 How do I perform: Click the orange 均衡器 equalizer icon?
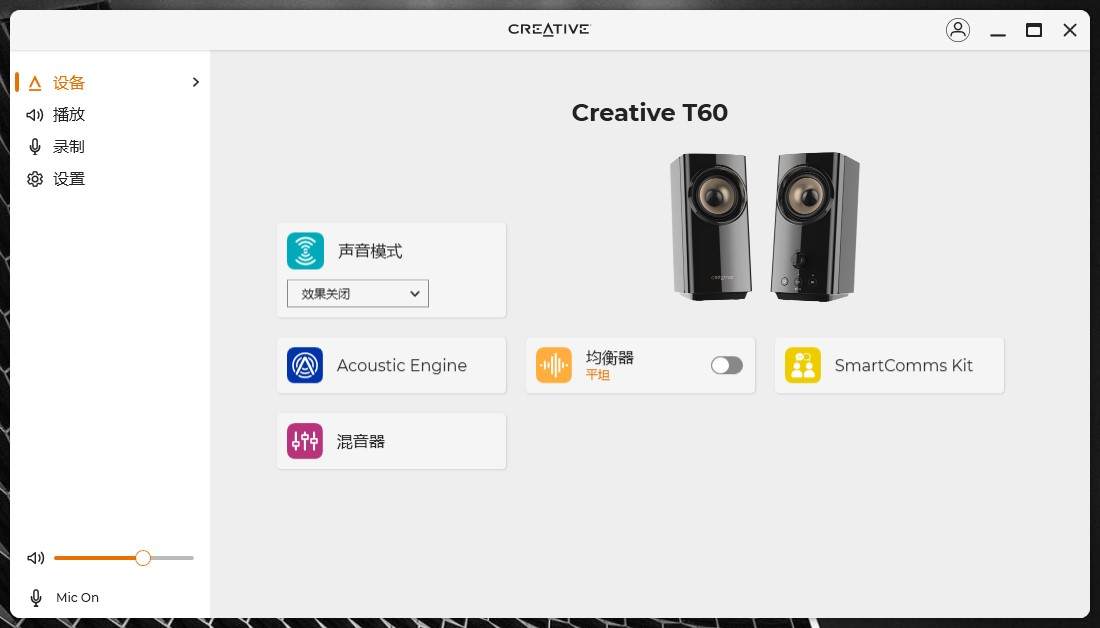[x=554, y=365]
